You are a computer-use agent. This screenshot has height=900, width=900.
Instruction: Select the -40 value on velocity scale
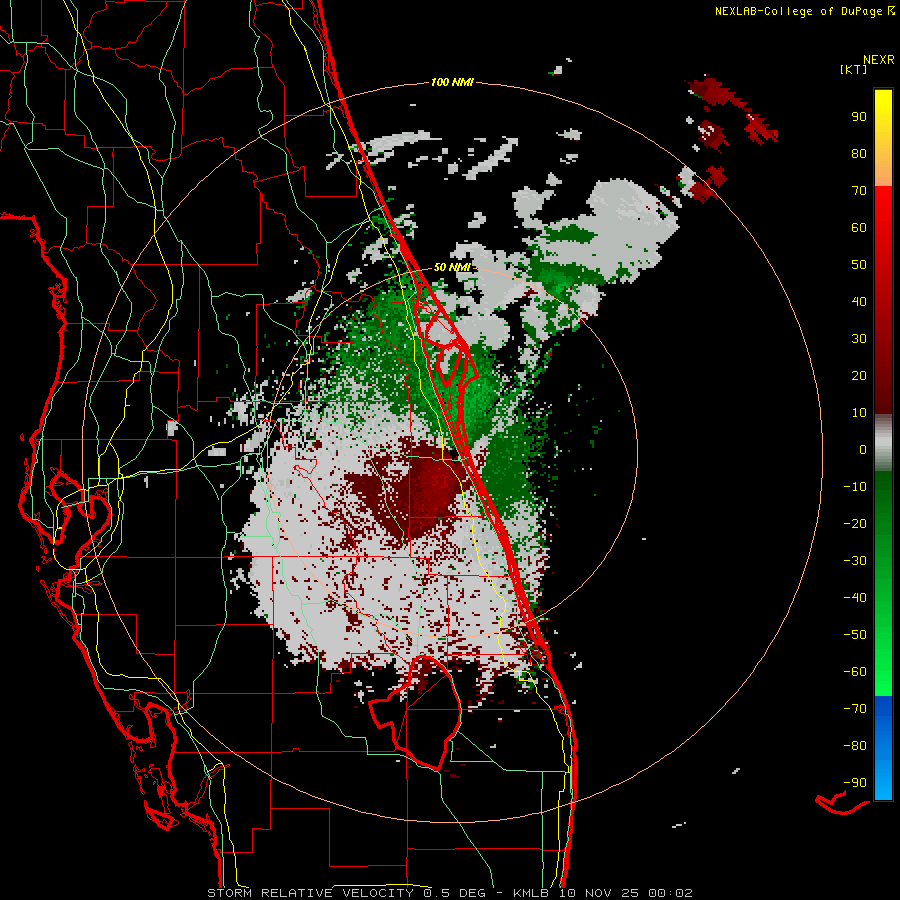(x=855, y=598)
